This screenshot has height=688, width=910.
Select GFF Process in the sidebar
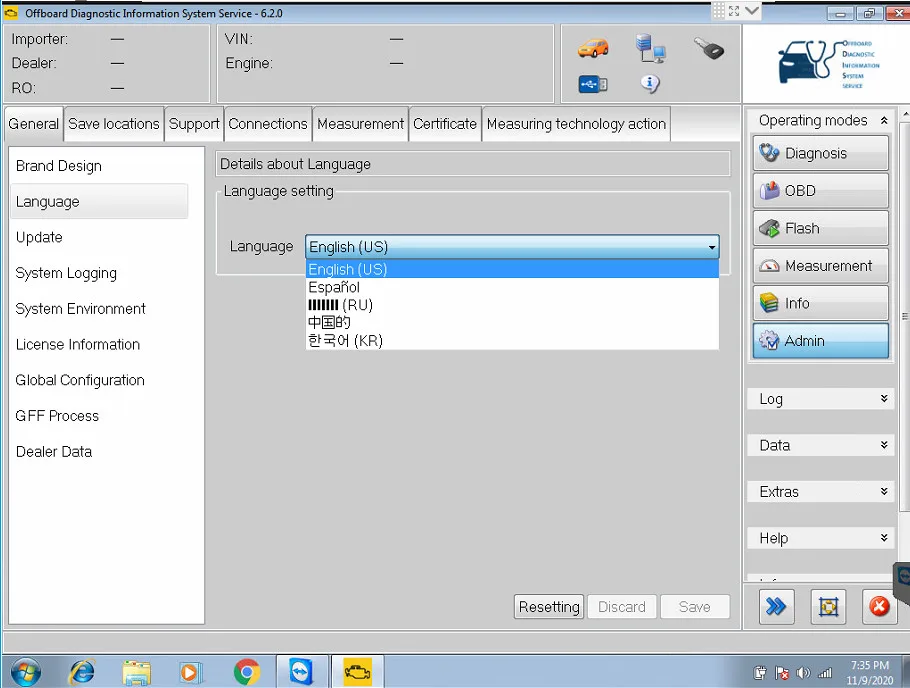[x=99, y=416]
